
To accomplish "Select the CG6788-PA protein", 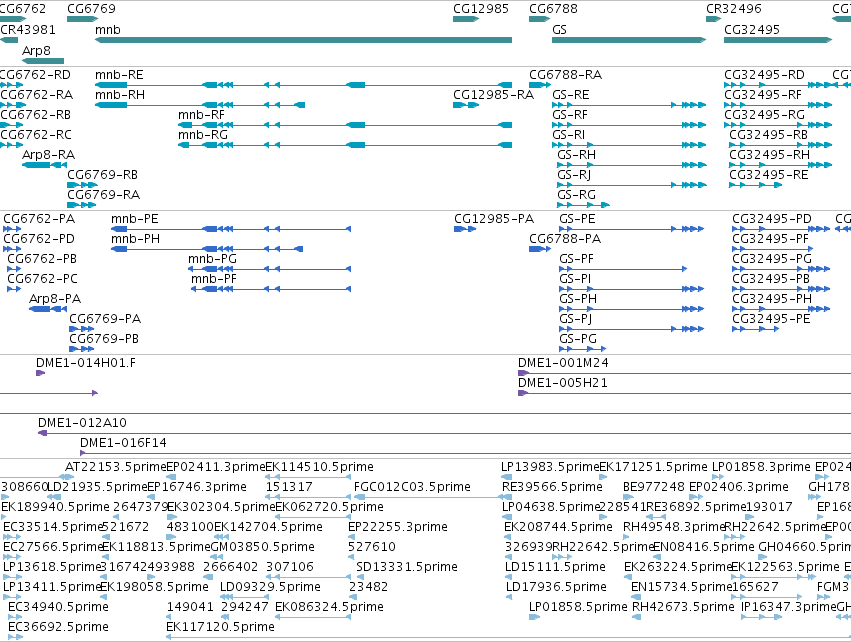I will [539, 249].
